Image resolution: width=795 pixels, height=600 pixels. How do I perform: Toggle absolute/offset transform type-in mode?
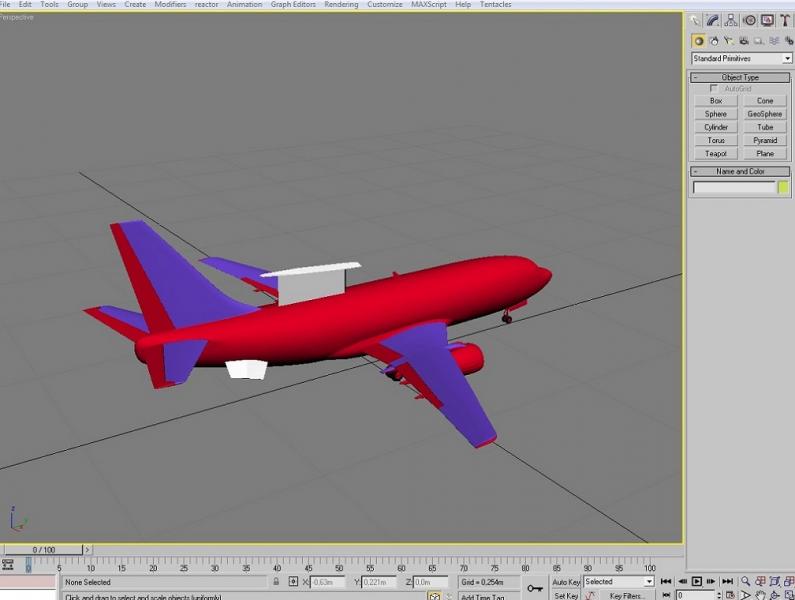click(293, 582)
